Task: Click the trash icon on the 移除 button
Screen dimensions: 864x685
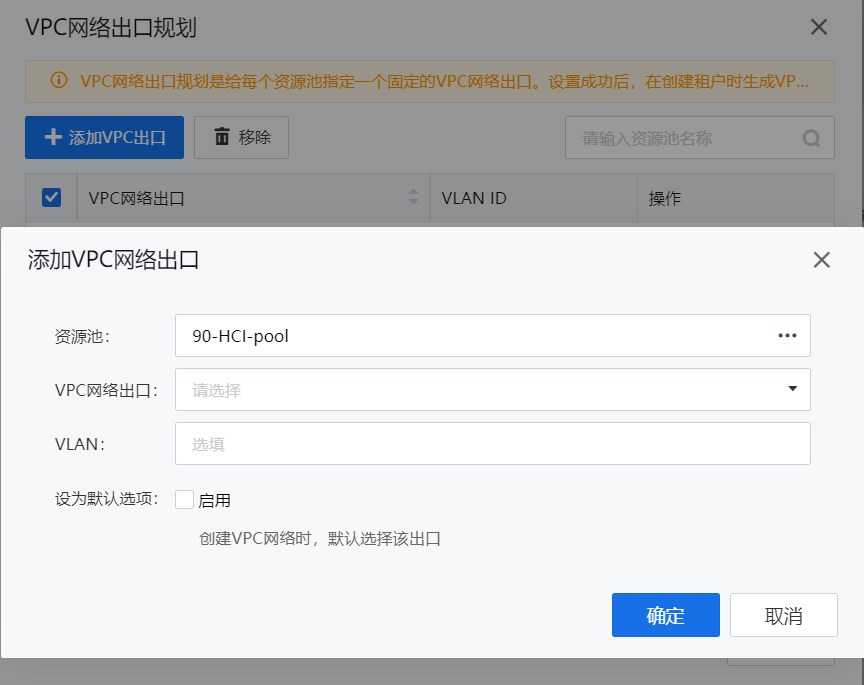Action: [x=222, y=137]
